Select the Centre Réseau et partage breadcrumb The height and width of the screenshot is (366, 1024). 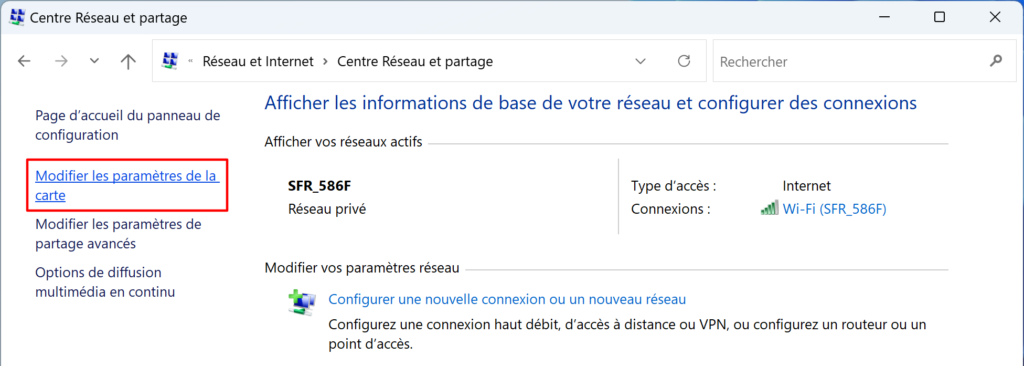coord(415,61)
